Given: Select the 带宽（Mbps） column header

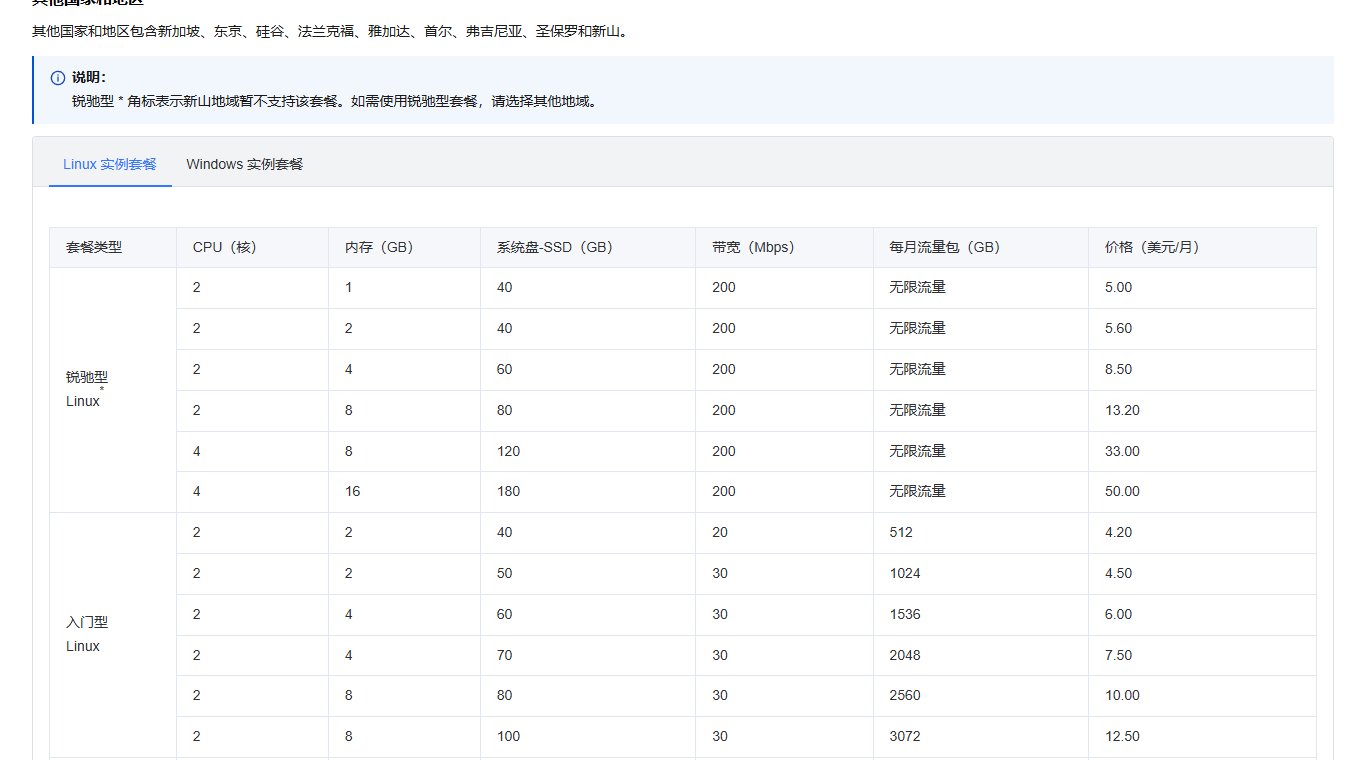Looking at the screenshot, I should [784, 247].
